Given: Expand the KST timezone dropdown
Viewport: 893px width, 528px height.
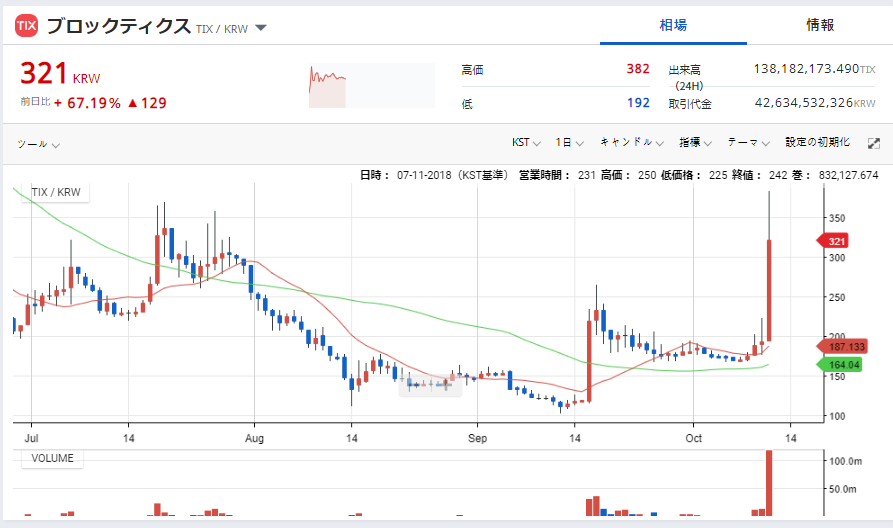Looking at the screenshot, I should point(526,142).
